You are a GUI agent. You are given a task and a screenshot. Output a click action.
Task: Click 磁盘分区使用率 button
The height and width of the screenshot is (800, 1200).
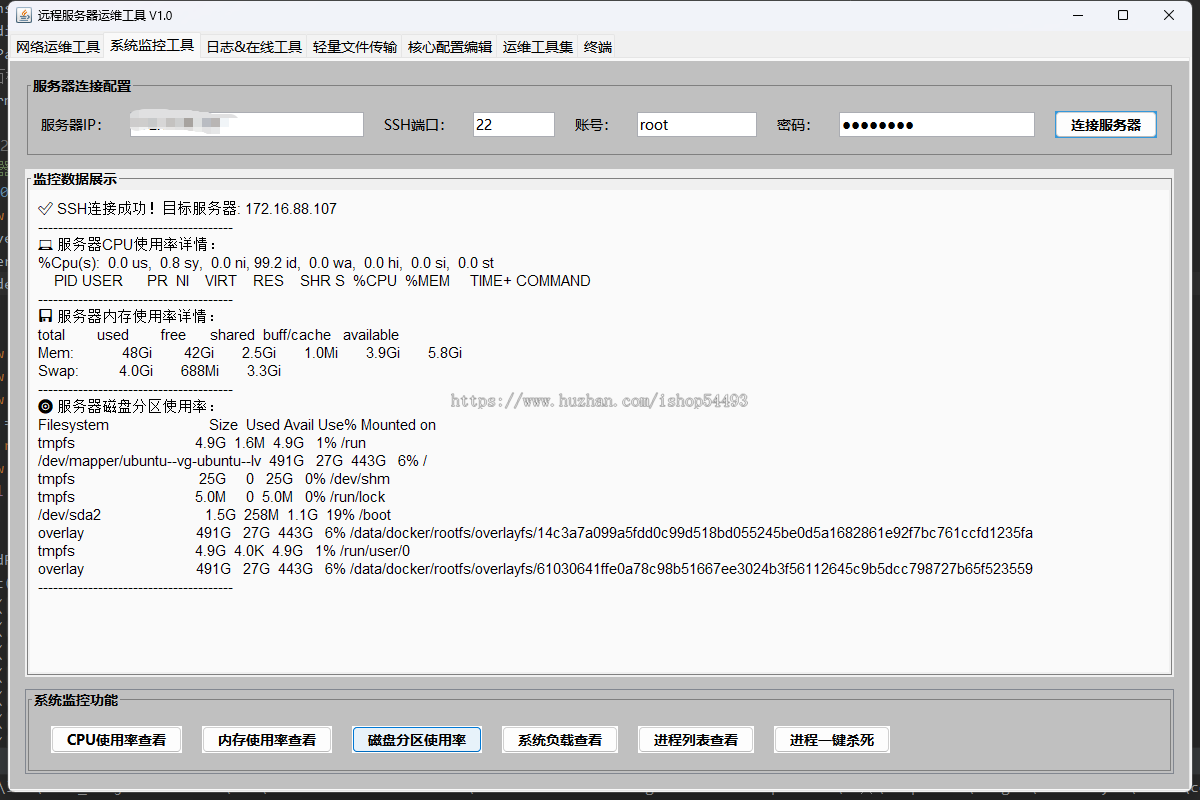pos(417,740)
